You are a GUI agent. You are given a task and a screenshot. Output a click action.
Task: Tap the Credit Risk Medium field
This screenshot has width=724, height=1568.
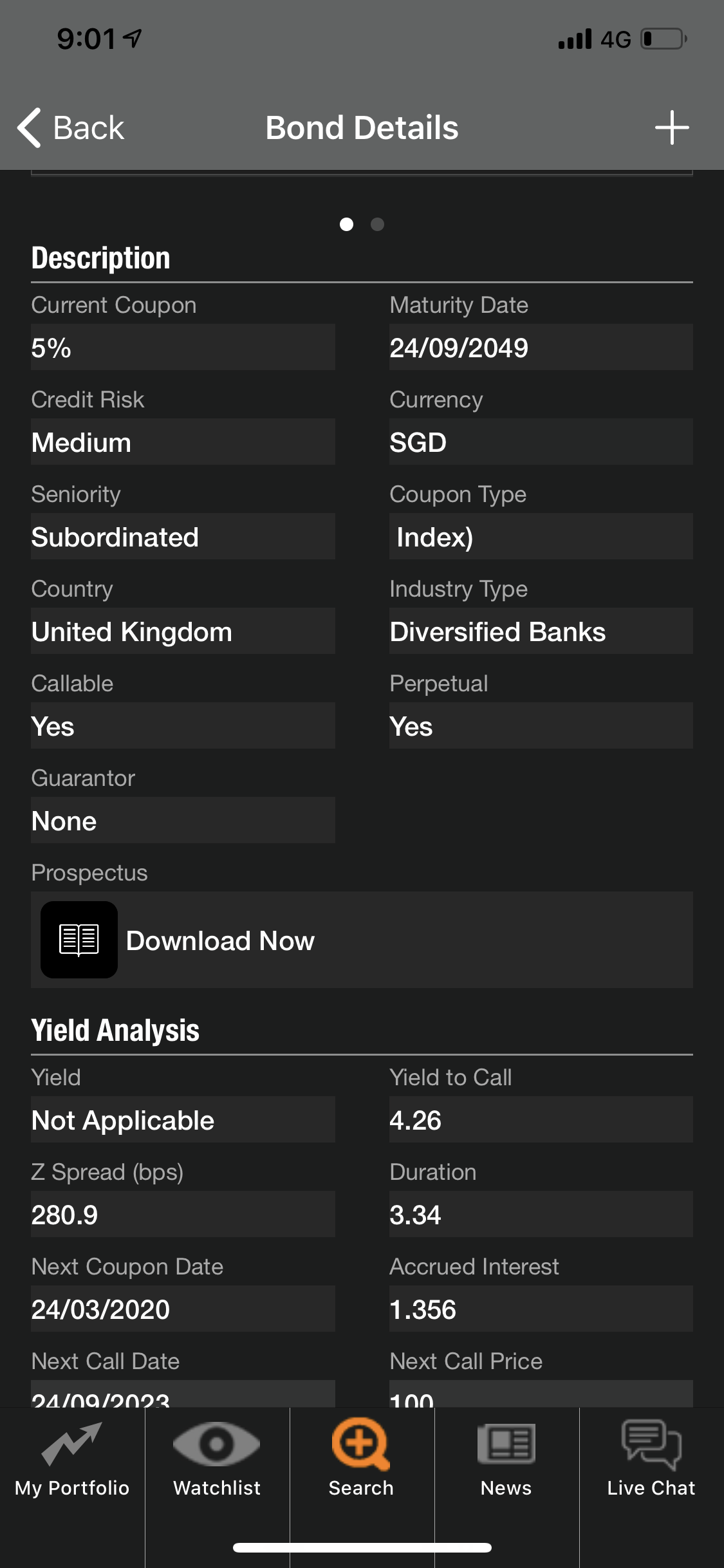point(183,442)
